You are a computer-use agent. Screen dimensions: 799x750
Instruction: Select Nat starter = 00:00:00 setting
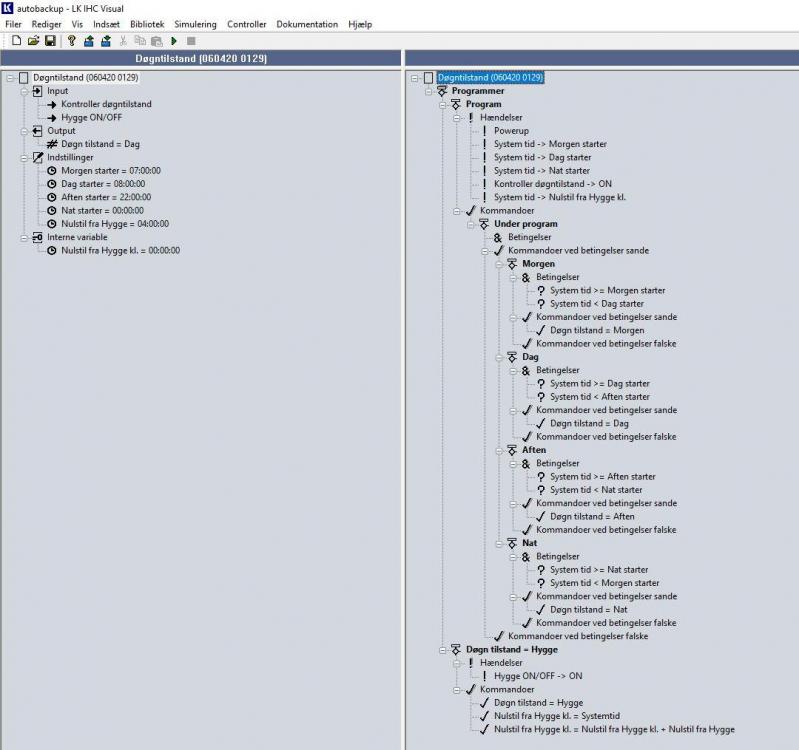click(x=102, y=211)
